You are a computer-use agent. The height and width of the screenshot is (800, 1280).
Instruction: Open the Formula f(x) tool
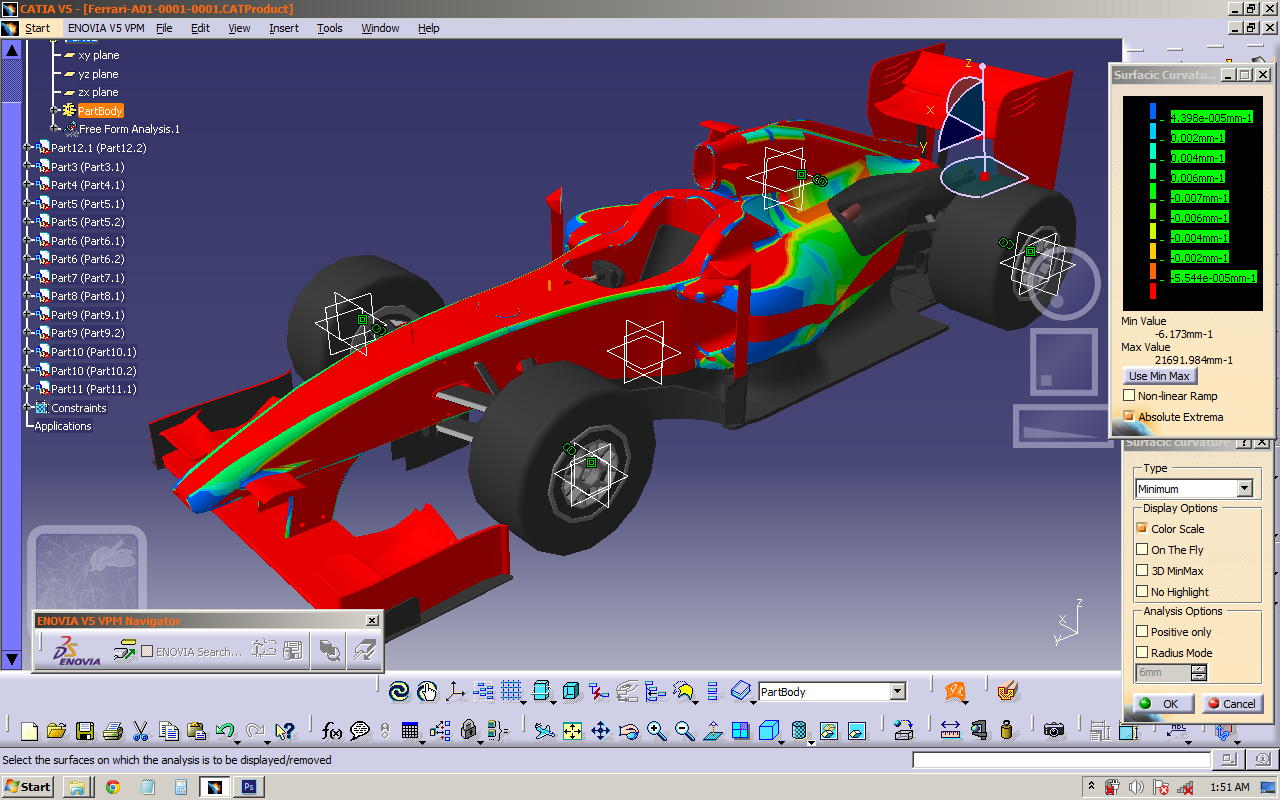(x=333, y=731)
